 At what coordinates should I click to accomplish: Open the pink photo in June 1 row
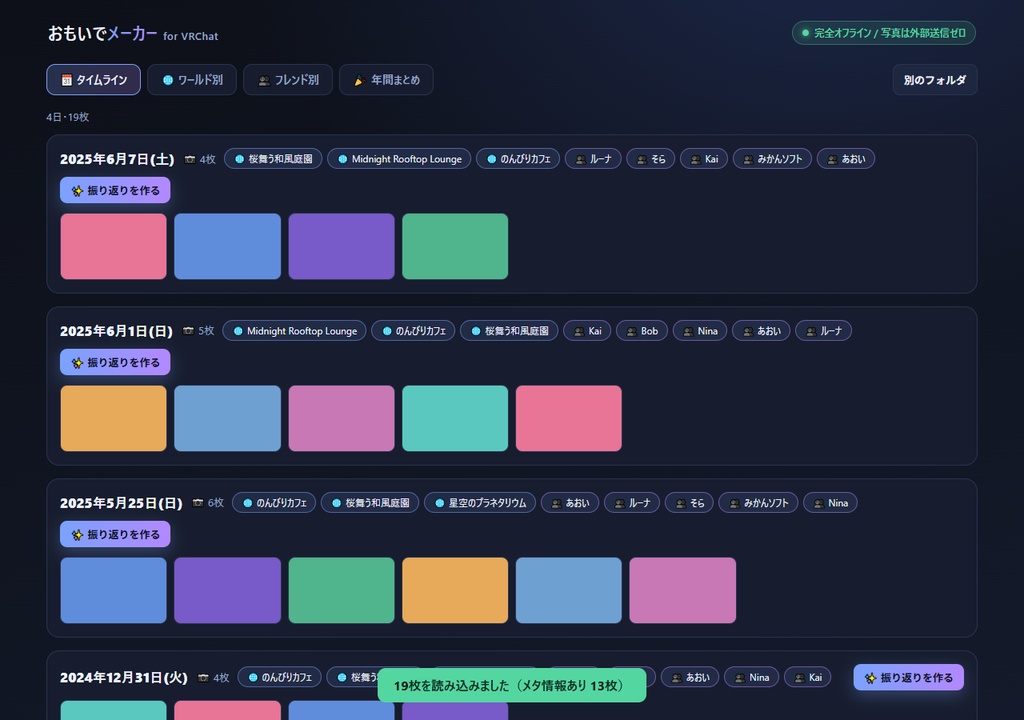coord(569,418)
